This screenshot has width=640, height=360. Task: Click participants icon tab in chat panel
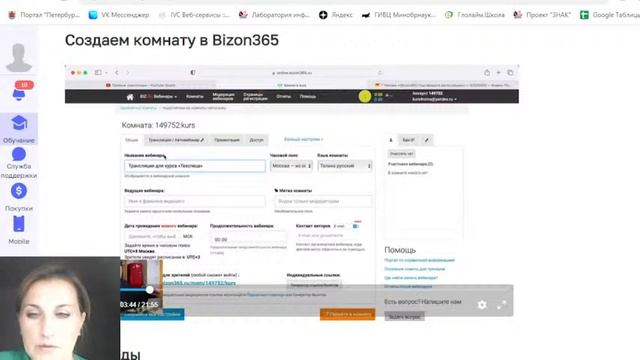[391, 140]
